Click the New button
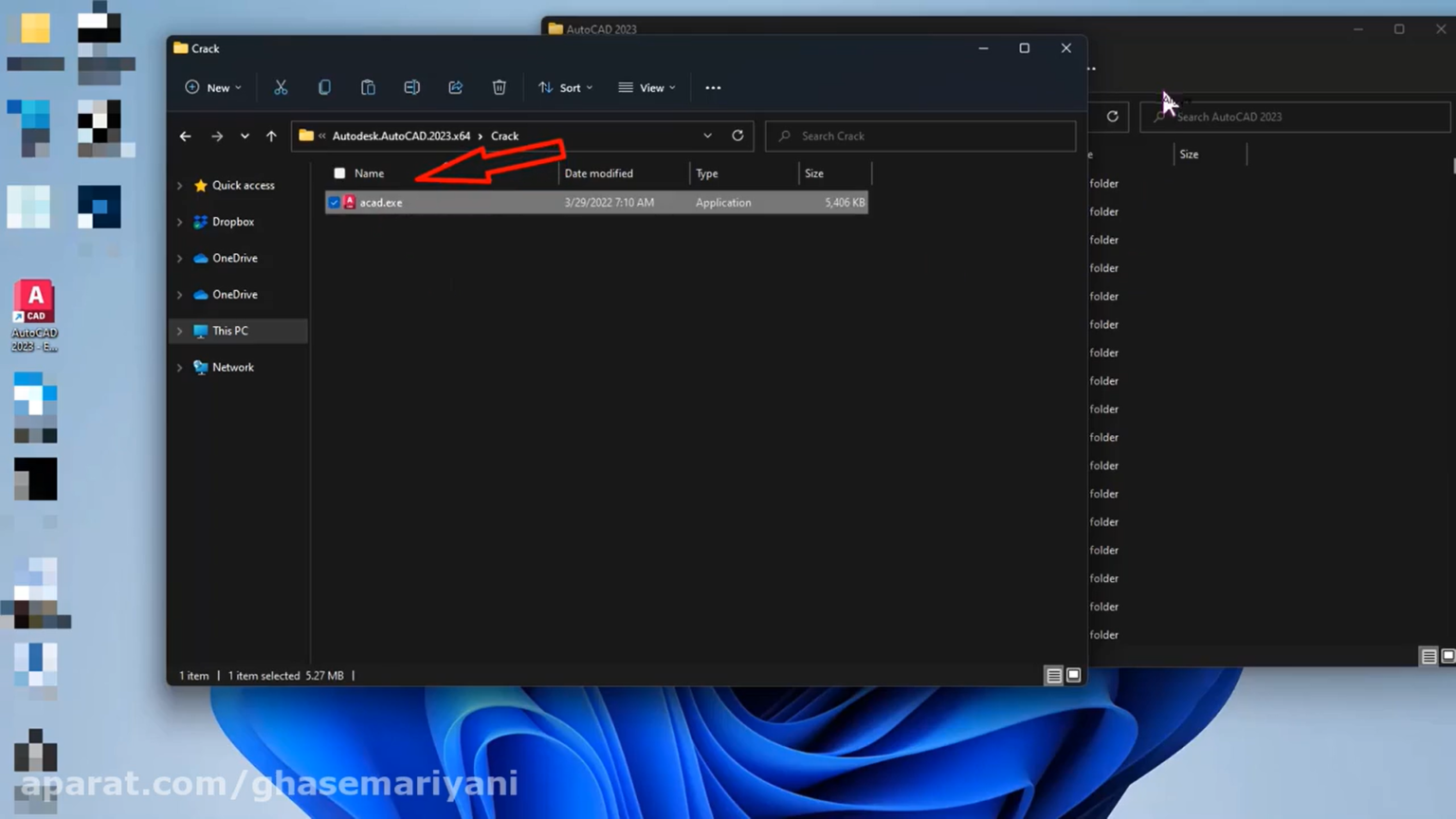1456x819 pixels. (213, 87)
